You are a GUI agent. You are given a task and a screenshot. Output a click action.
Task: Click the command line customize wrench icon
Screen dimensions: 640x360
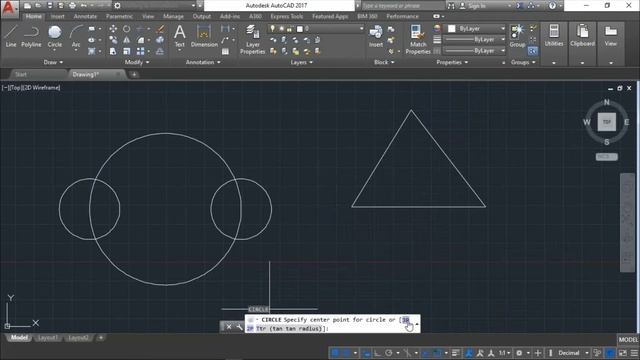(240, 327)
